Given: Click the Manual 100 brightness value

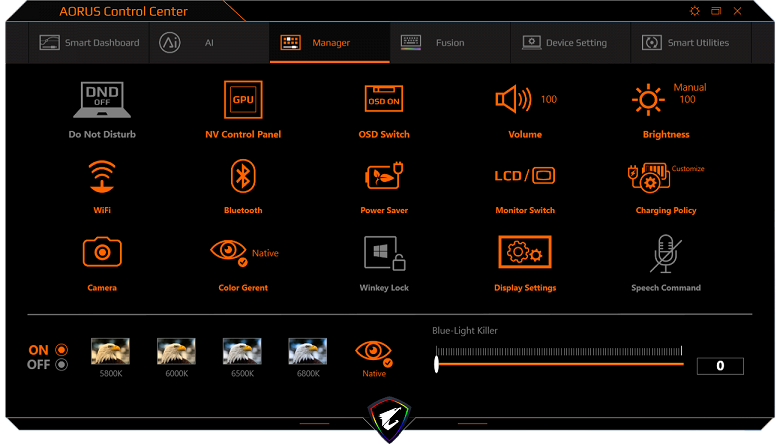Looking at the screenshot, I should click(689, 93).
